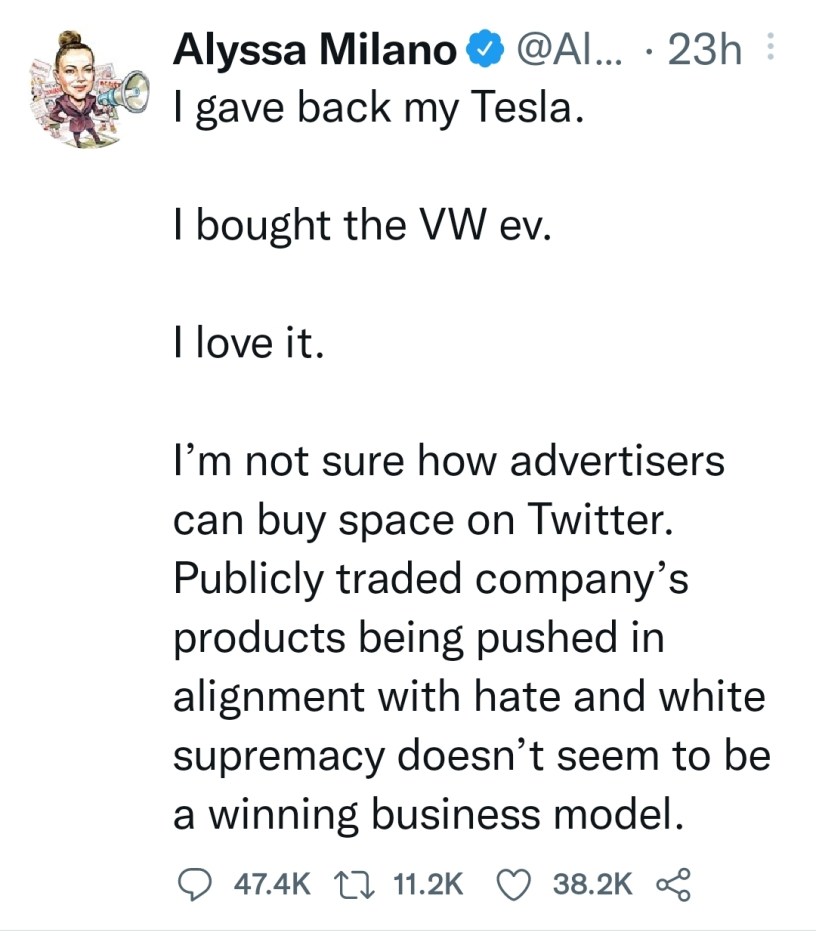Click the "I love it." sentence

[248, 343]
